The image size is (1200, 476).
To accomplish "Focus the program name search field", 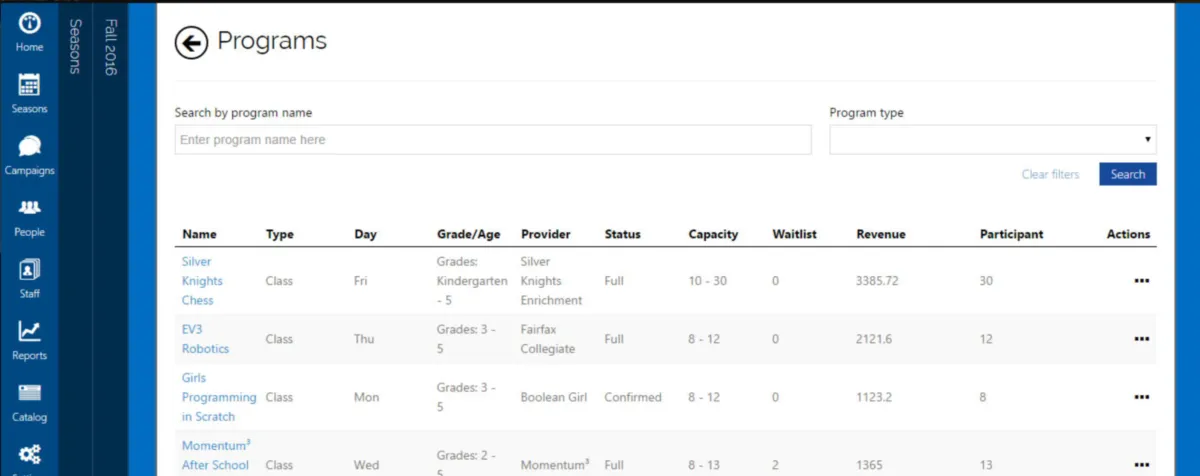I will click(493, 140).
